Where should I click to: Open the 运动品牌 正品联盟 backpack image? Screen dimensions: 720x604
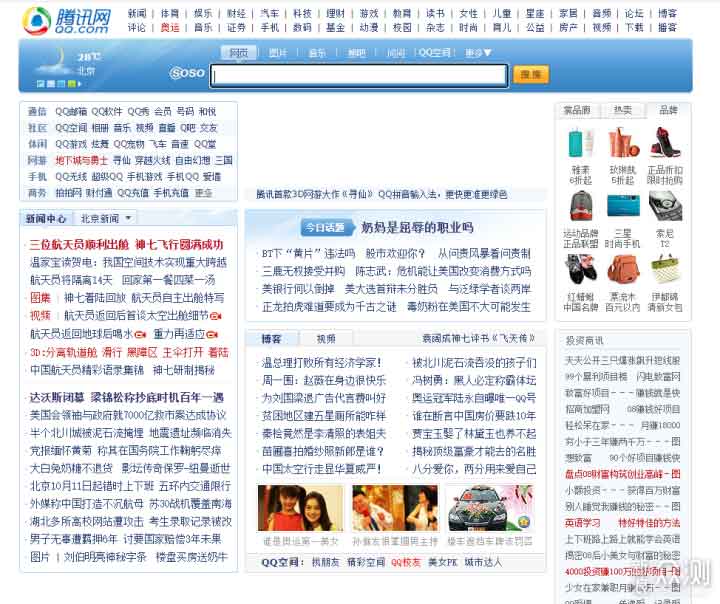580,207
